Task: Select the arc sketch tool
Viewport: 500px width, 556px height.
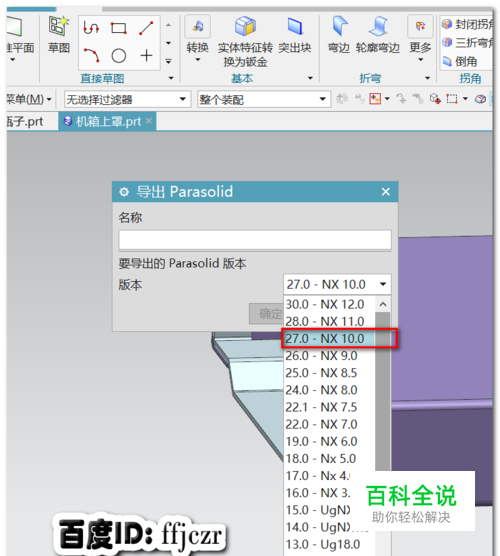Action: coord(91,55)
